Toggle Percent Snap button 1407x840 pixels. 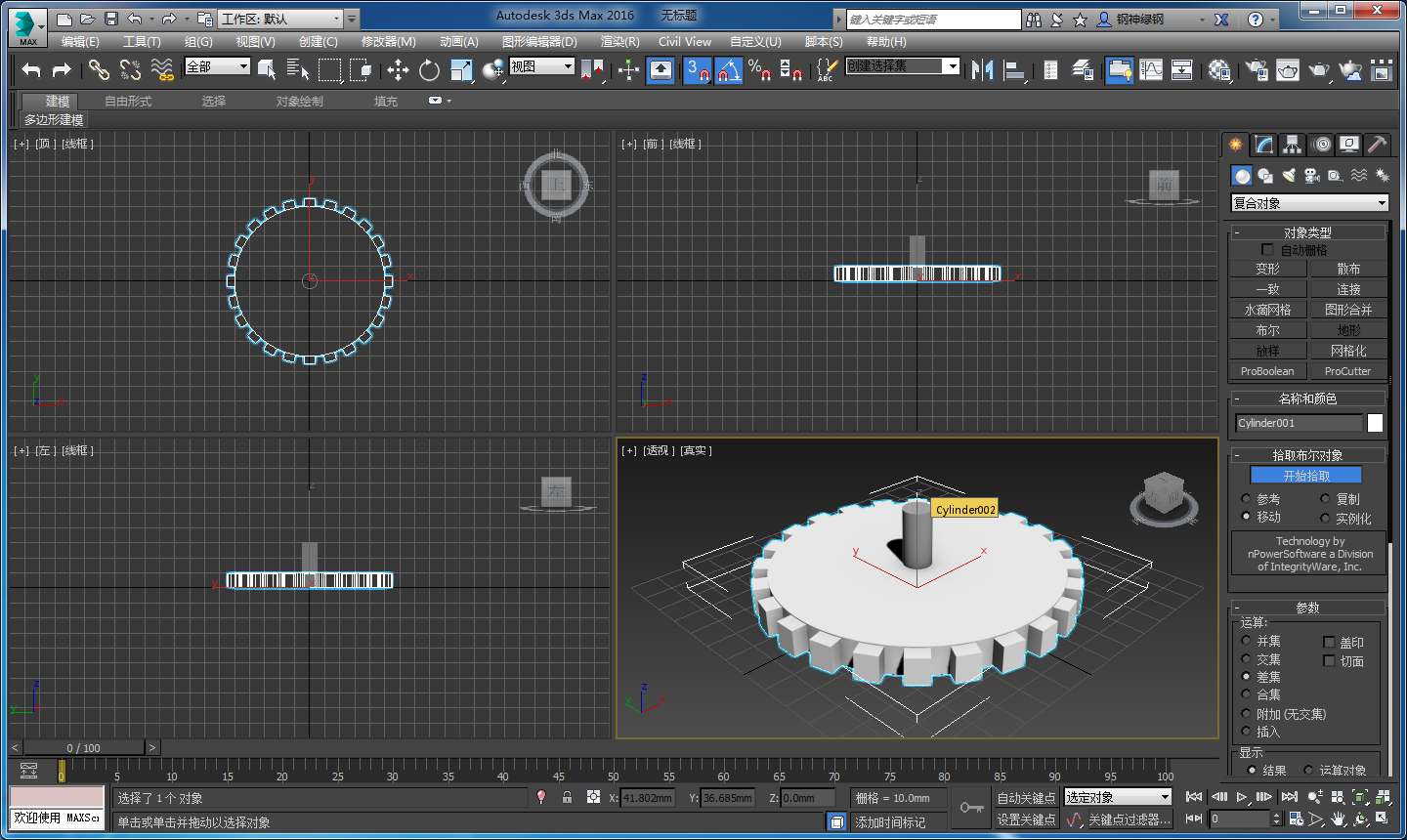pos(759,69)
